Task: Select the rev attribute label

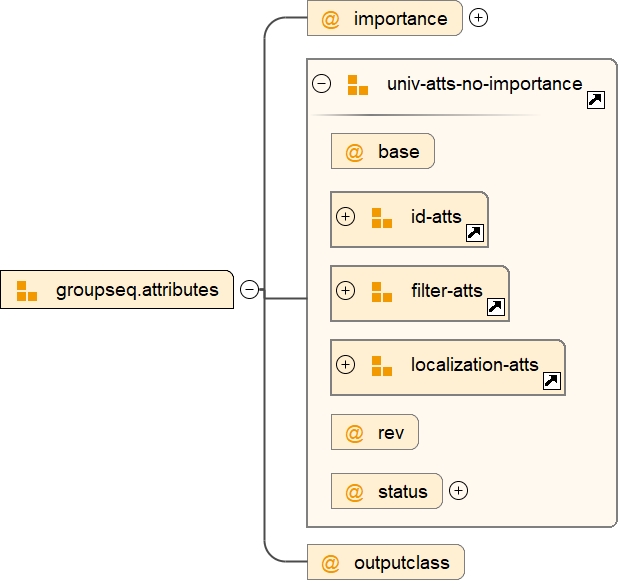Action: [x=391, y=433]
